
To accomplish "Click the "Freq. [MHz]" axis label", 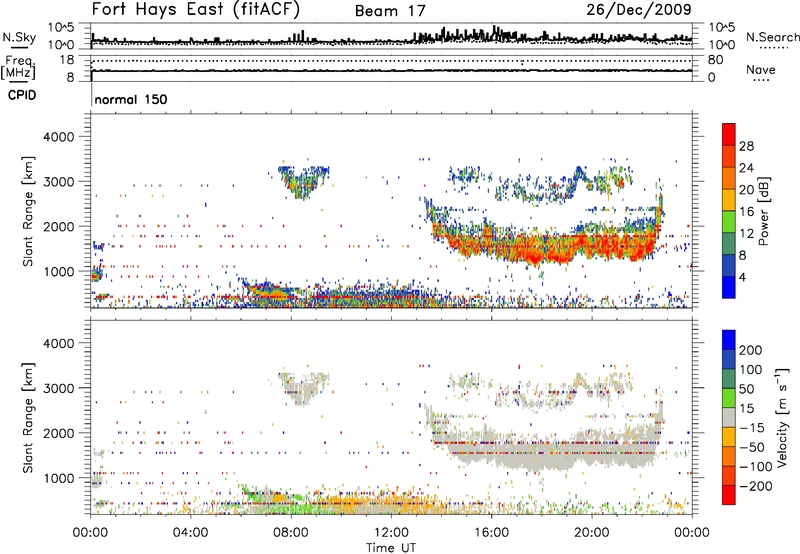I will (x=18, y=67).
